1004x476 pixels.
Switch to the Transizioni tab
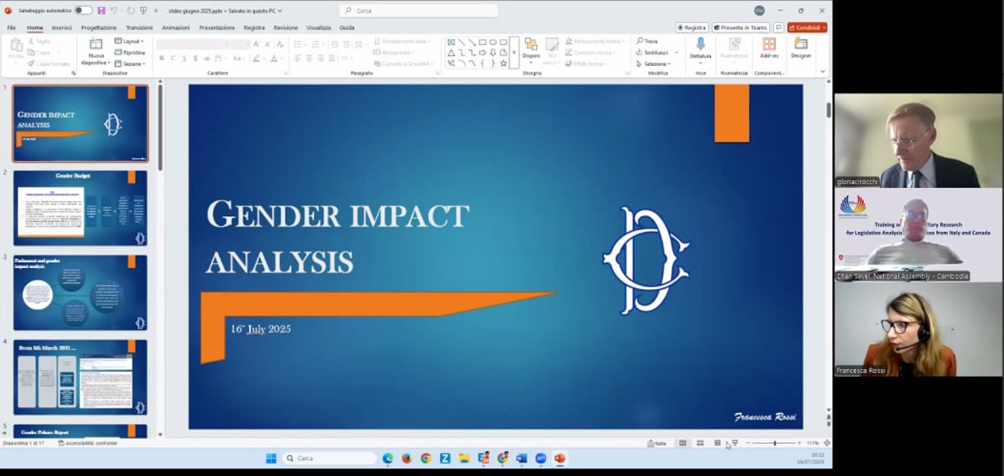click(139, 28)
